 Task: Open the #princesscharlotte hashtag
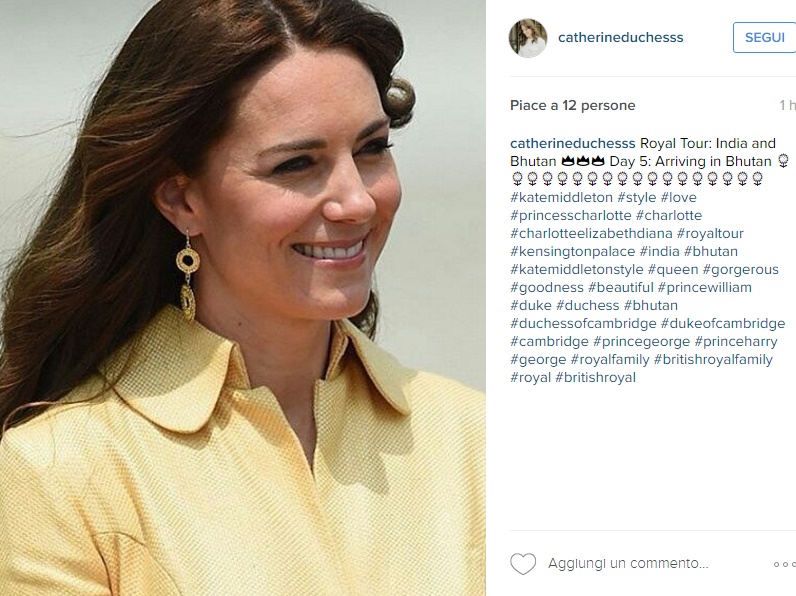pos(571,215)
